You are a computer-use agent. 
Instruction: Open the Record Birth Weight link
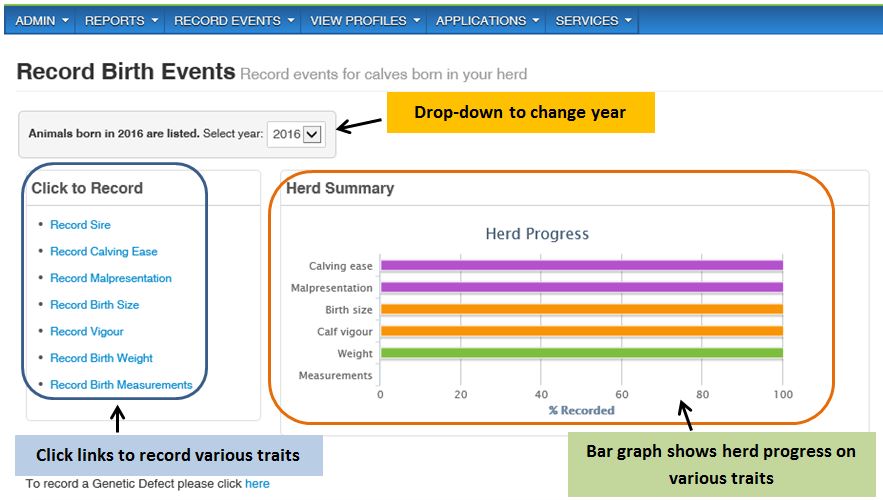tap(101, 358)
